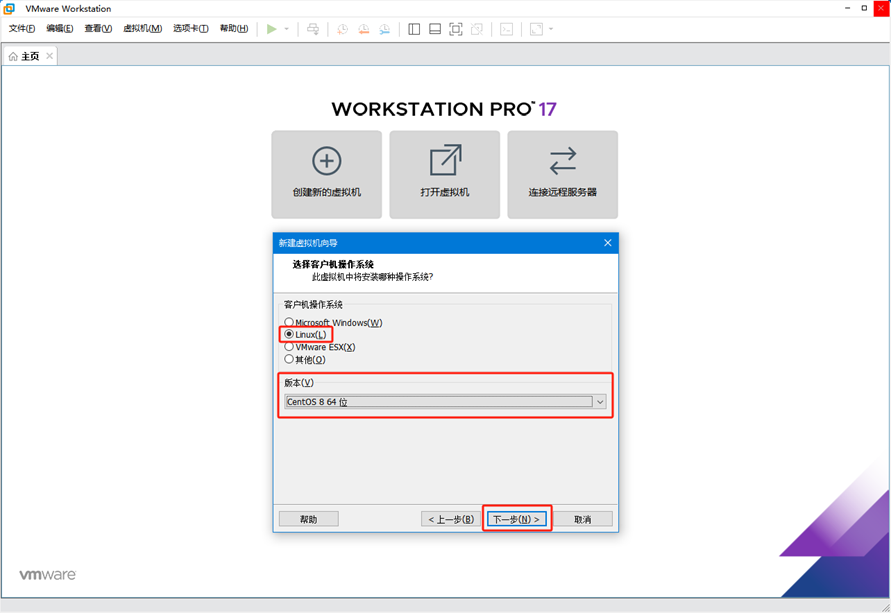Screen dimensions: 891x613
Task: Click the 客户机操作系统 group label
Action: coord(313,305)
